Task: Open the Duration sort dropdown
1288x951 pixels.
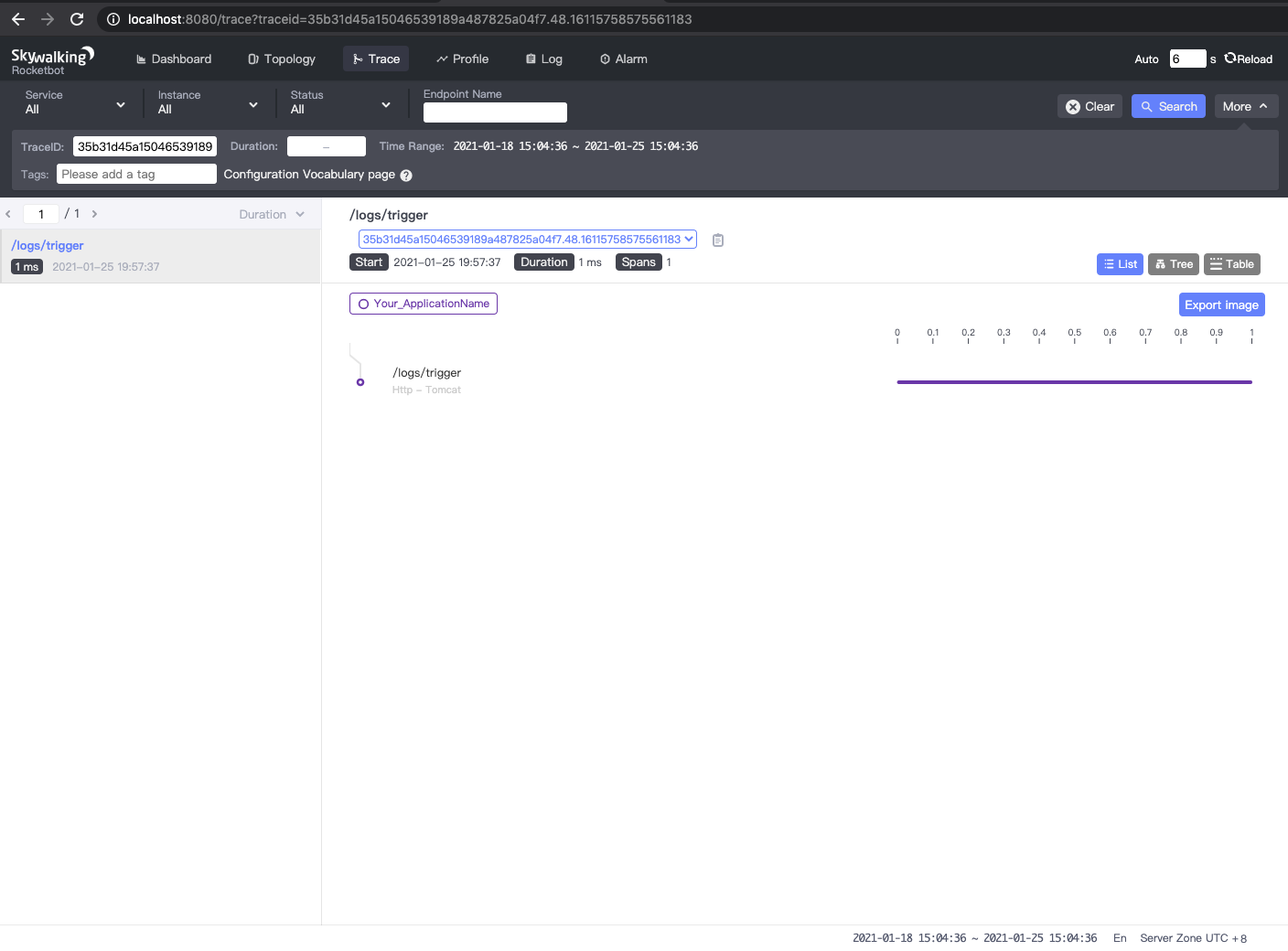Action: 272,214
